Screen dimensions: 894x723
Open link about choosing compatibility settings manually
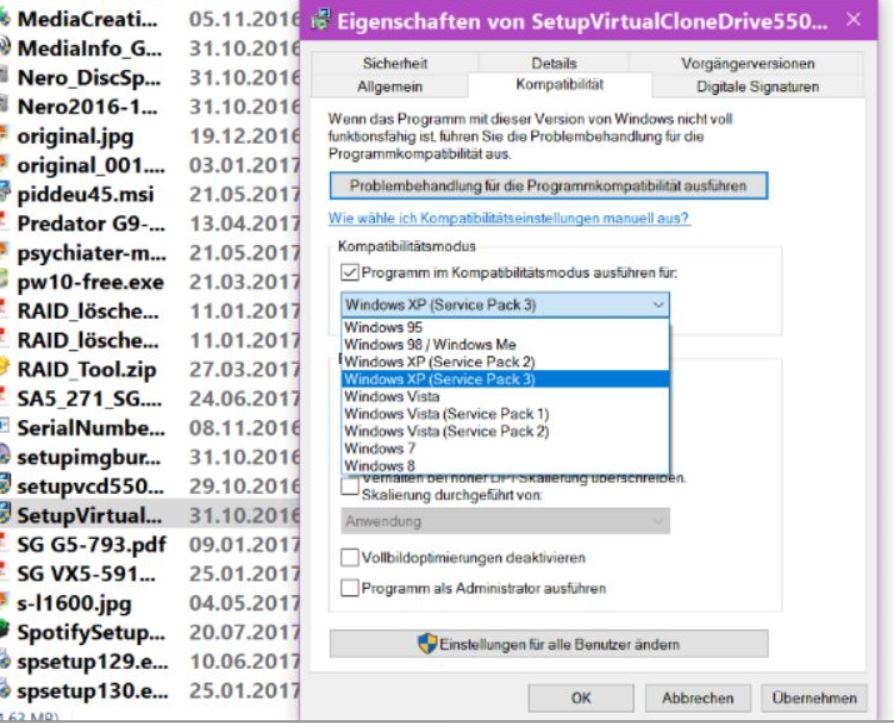509,218
